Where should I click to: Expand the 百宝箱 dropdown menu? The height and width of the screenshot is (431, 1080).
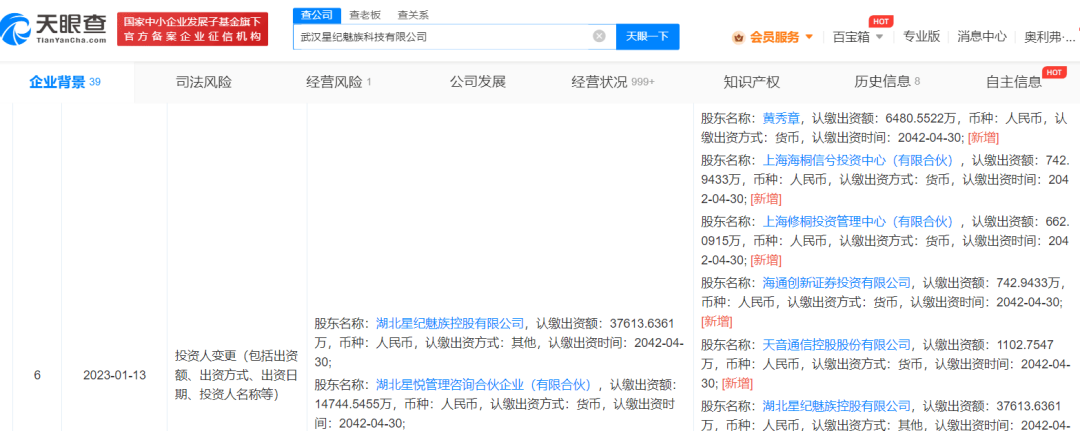click(879, 37)
